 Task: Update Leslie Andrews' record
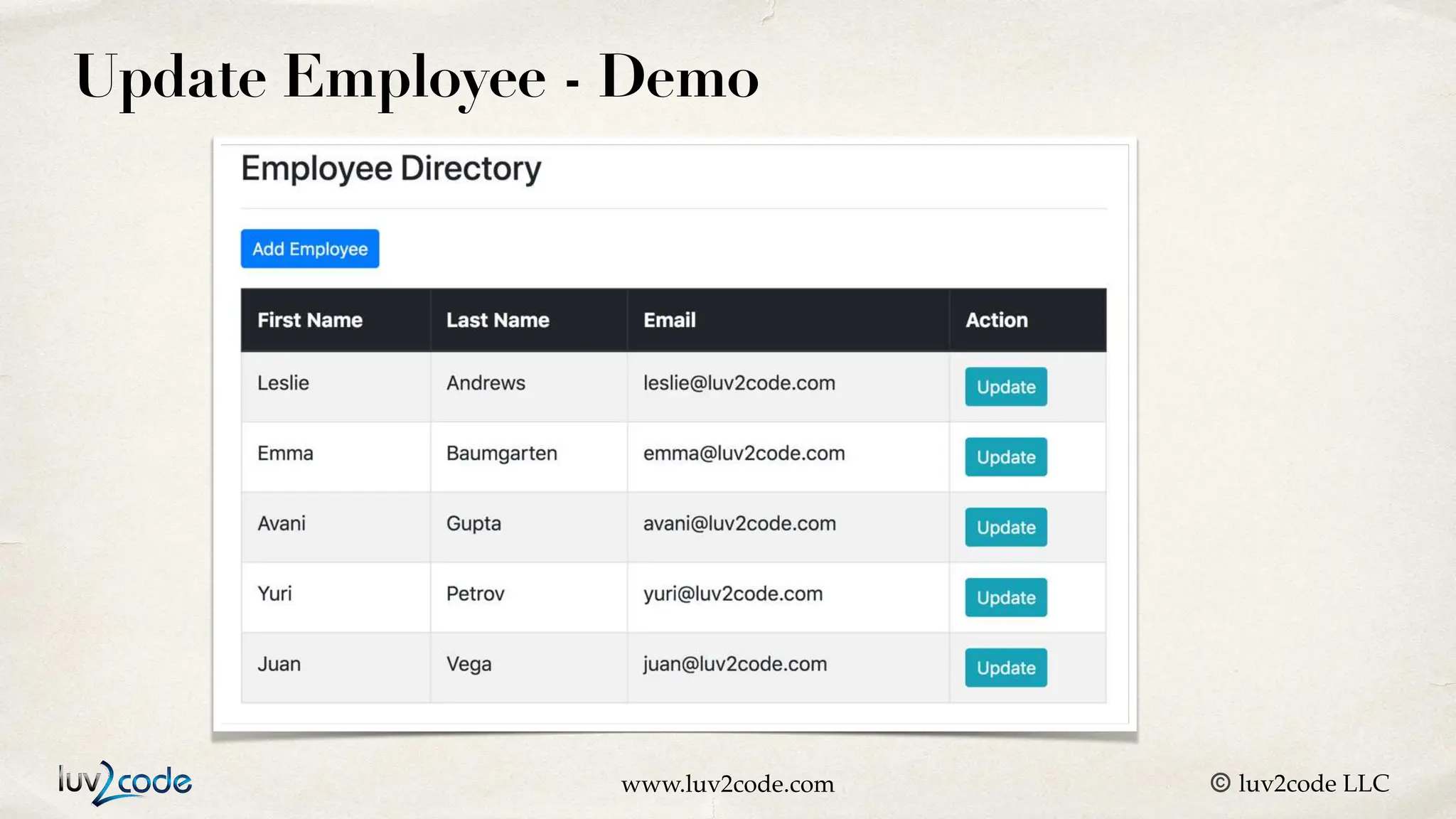[1006, 387]
